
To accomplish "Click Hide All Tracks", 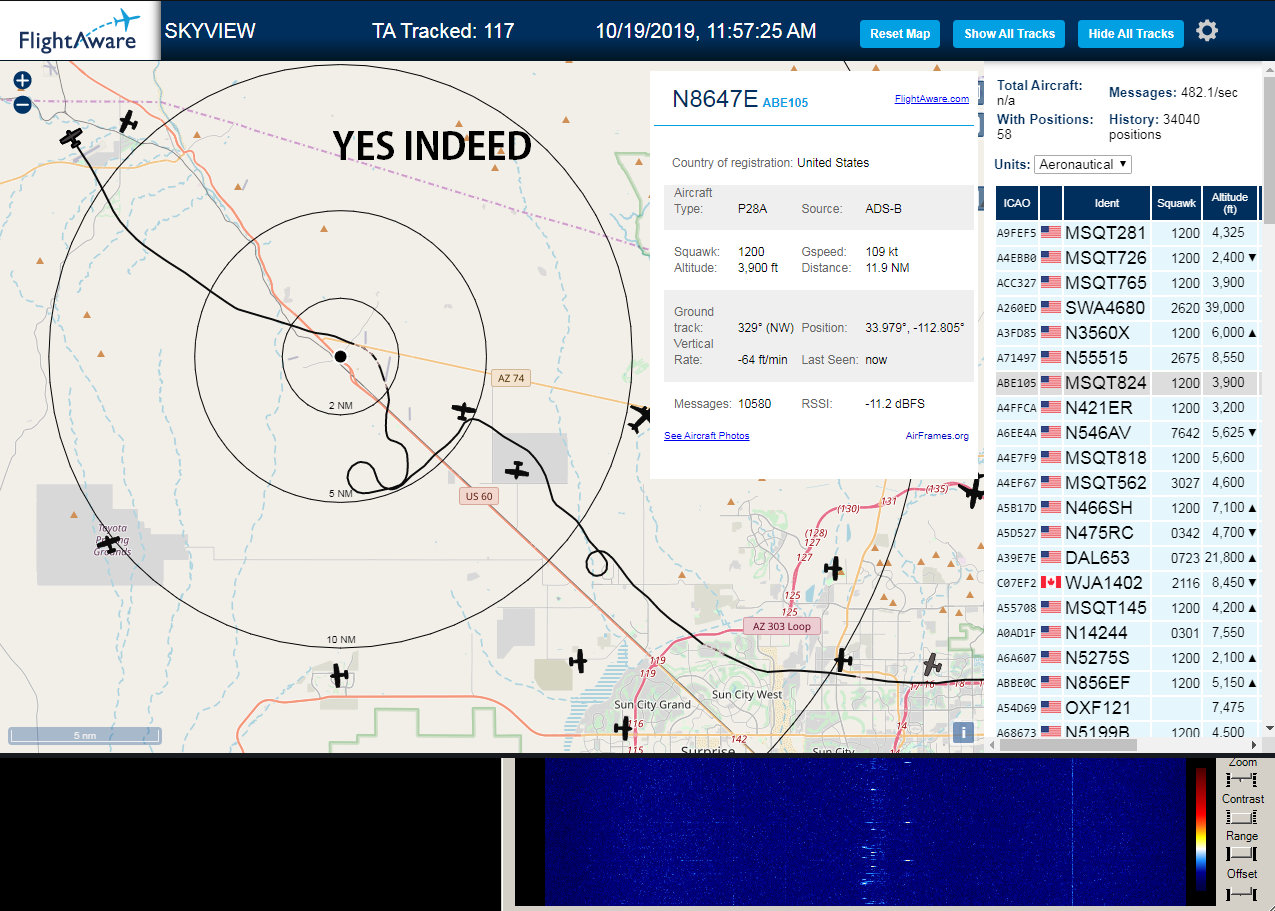I will point(1131,33).
